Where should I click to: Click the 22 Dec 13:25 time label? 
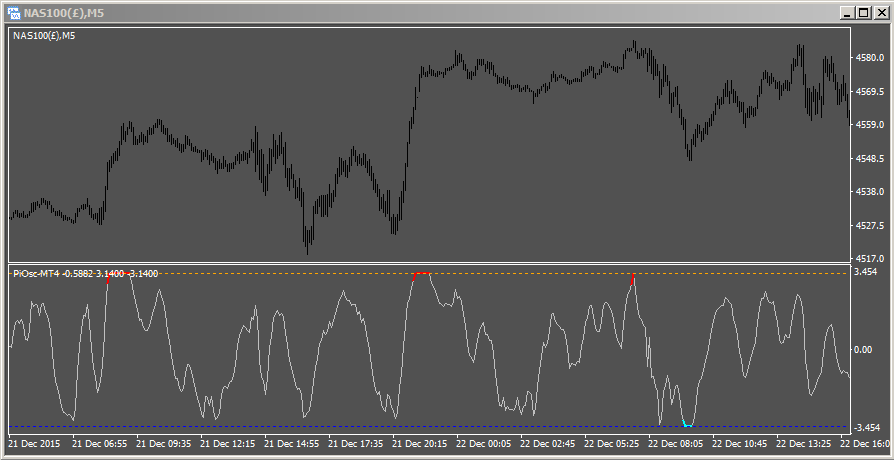click(x=803, y=443)
